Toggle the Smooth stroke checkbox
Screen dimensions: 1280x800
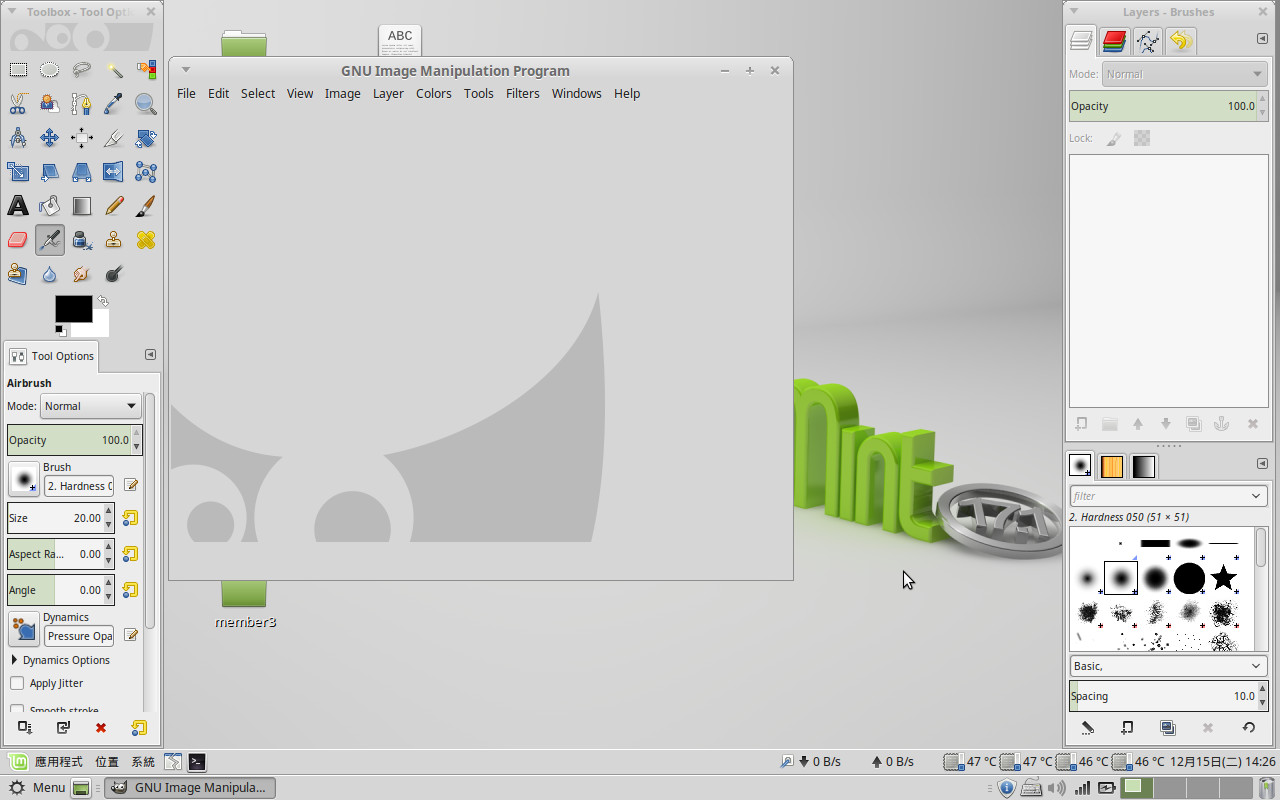pos(17,710)
